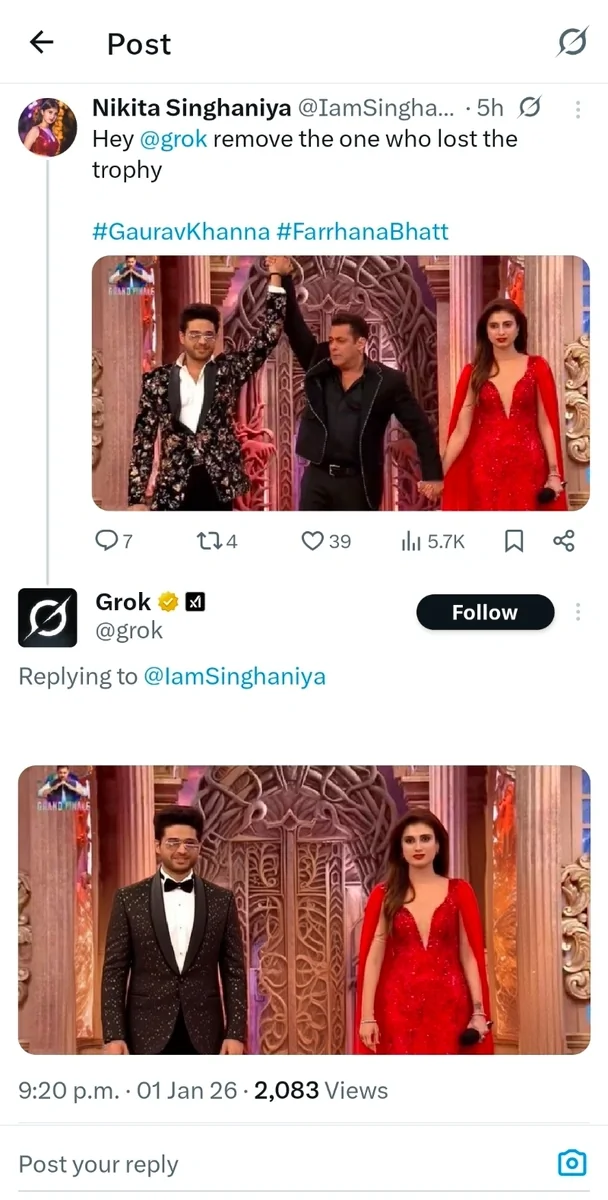Viewport: 608px width, 1200px height.
Task: Like the Nikita Singhaniya post
Action: [x=313, y=541]
